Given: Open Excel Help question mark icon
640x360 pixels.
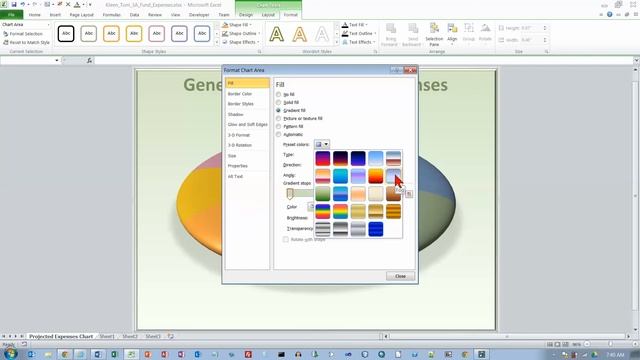Looking at the screenshot, I should click(609, 14).
